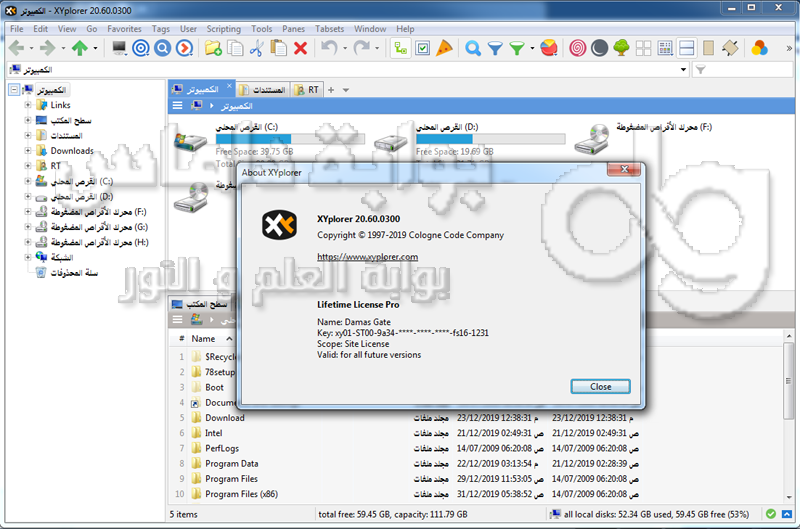This screenshot has height=529, width=800.
Task: Click the orange pizza slice icon
Action: pyautogui.click(x=444, y=48)
